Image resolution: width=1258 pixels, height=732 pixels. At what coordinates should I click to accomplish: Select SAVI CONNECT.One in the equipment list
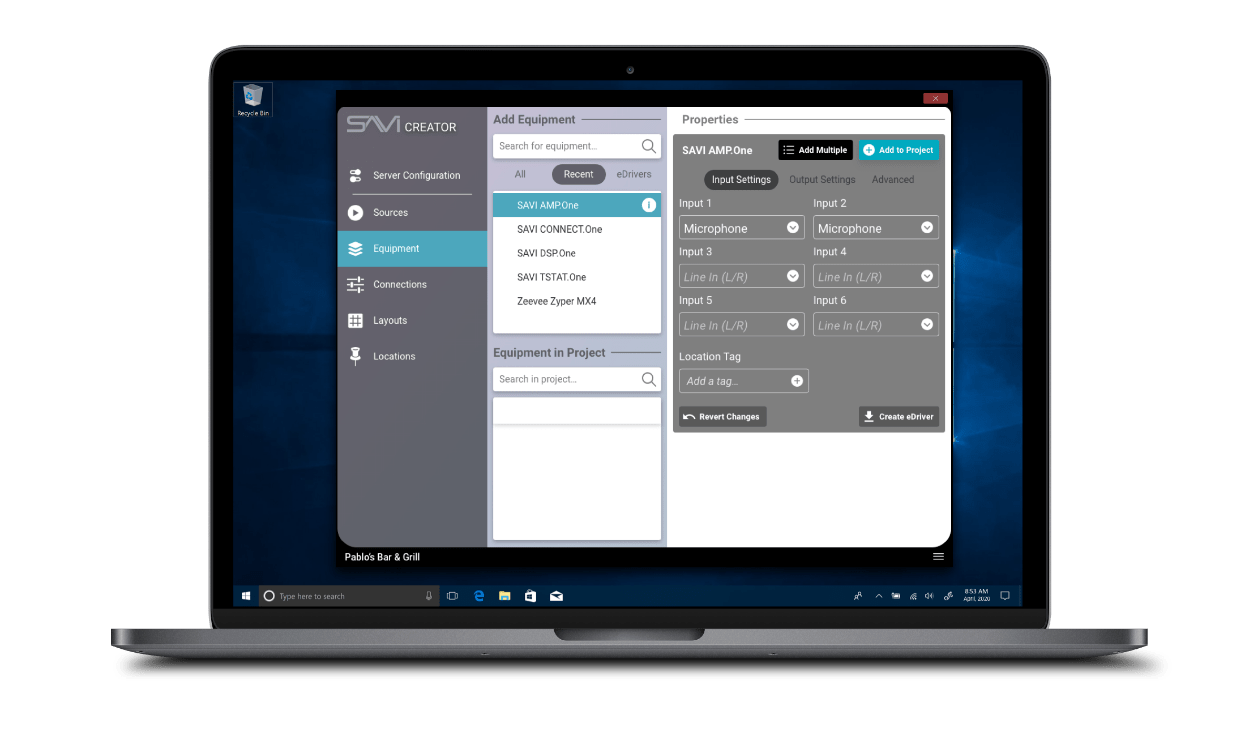click(577, 229)
